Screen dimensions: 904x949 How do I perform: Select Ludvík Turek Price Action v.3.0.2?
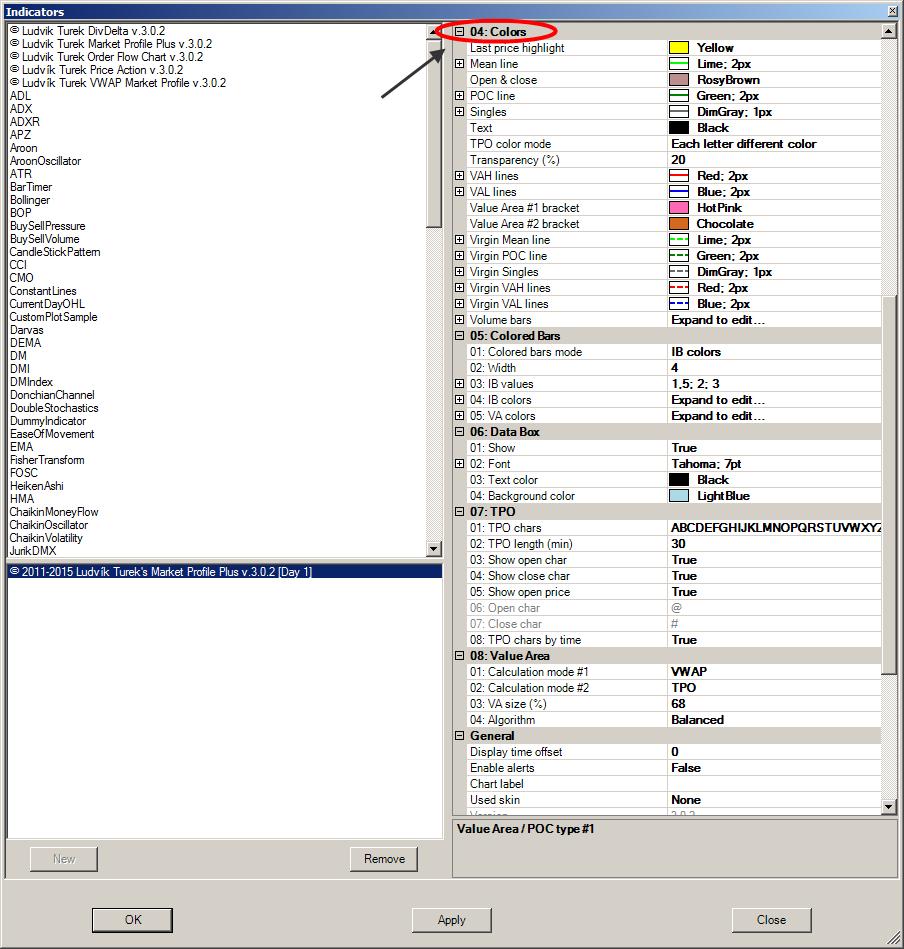point(97,70)
